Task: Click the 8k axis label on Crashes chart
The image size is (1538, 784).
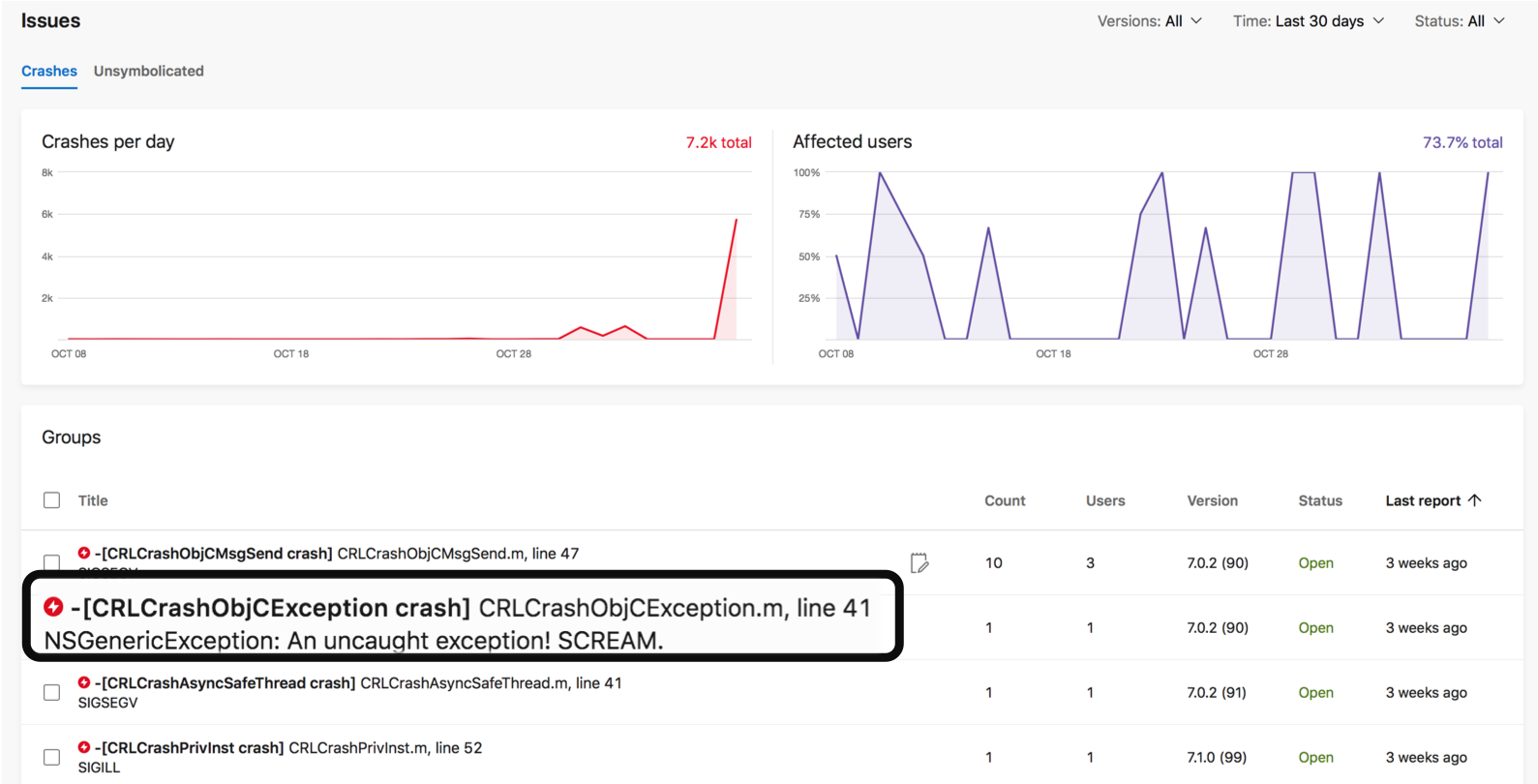Action: [x=47, y=172]
